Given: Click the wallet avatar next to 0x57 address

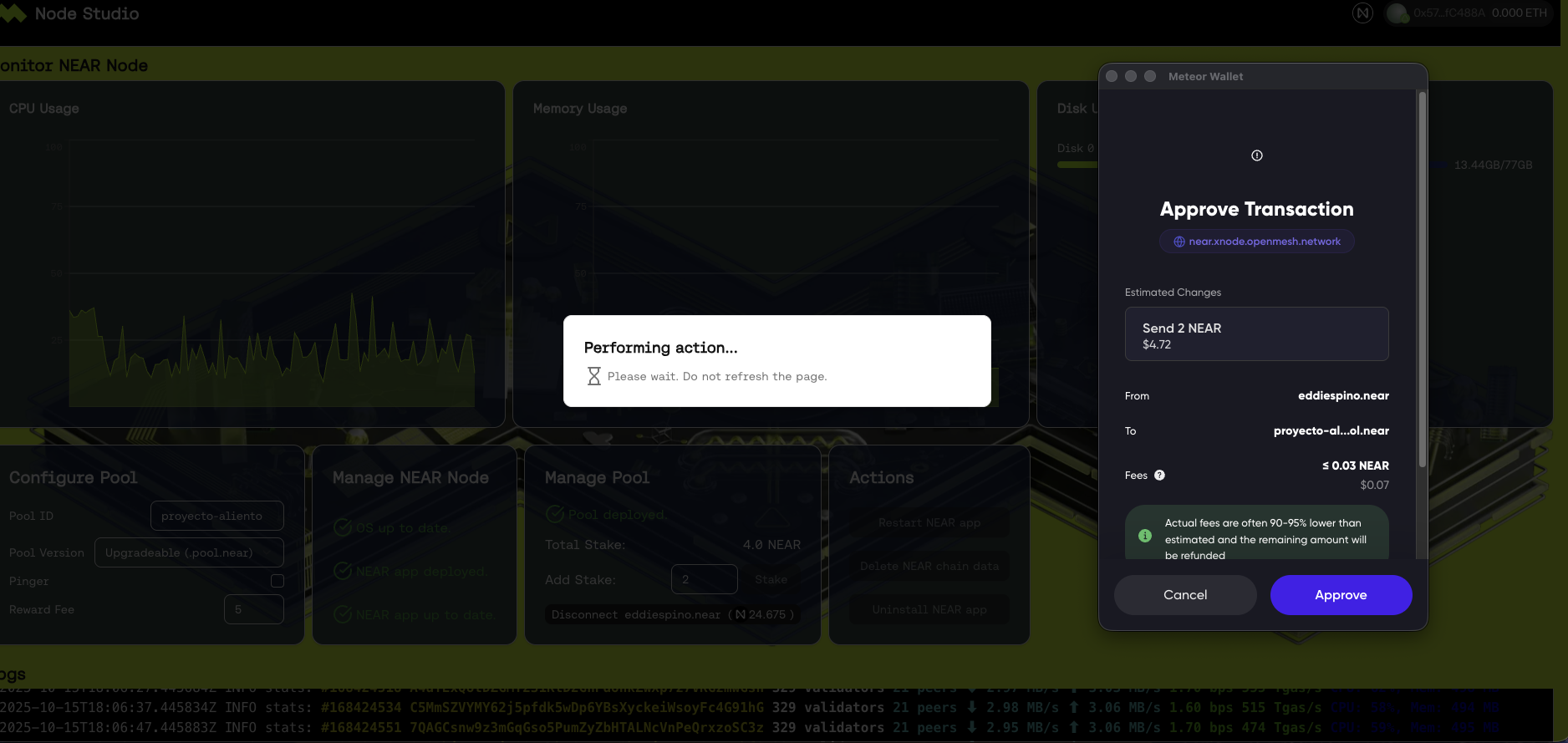Looking at the screenshot, I should [1397, 13].
